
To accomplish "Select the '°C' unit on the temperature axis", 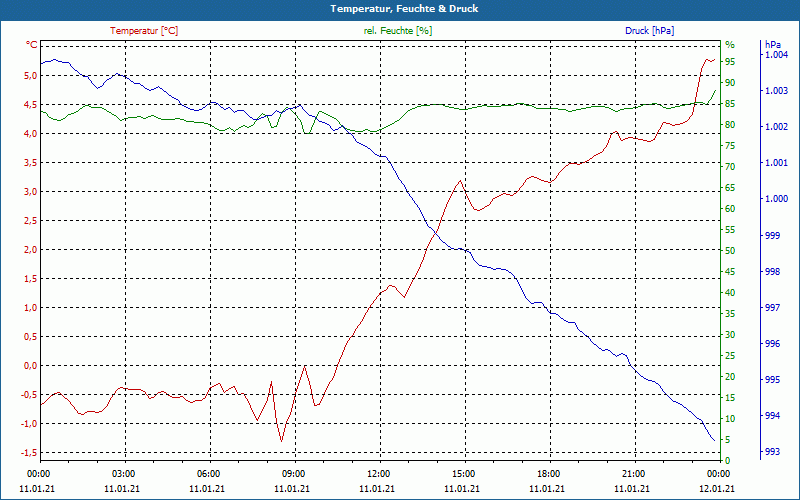I will pos(32,45).
